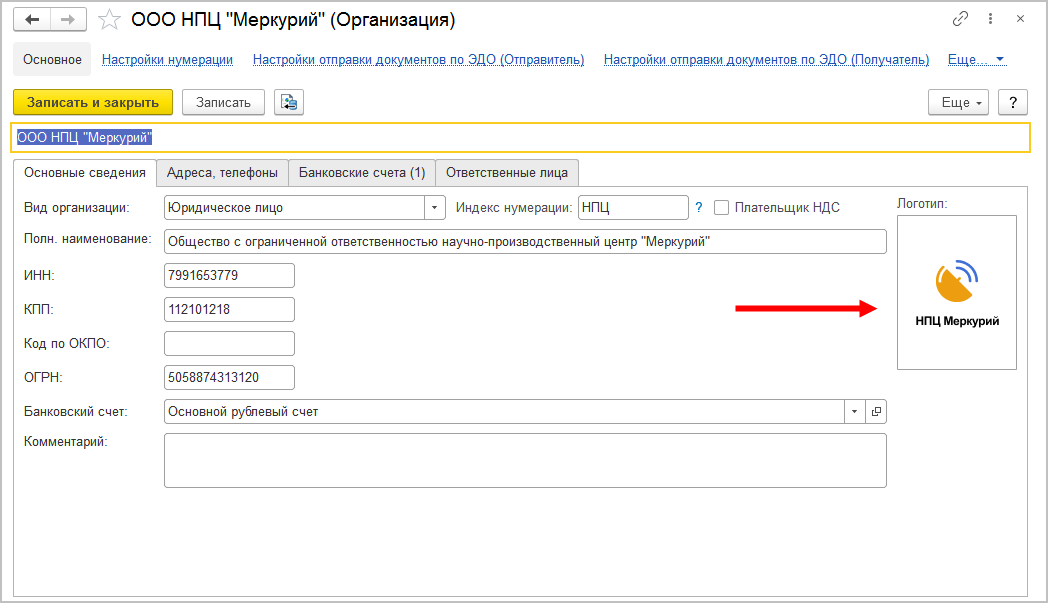
Task: Open the toolbar Еще dropdown button
Action: point(958,102)
